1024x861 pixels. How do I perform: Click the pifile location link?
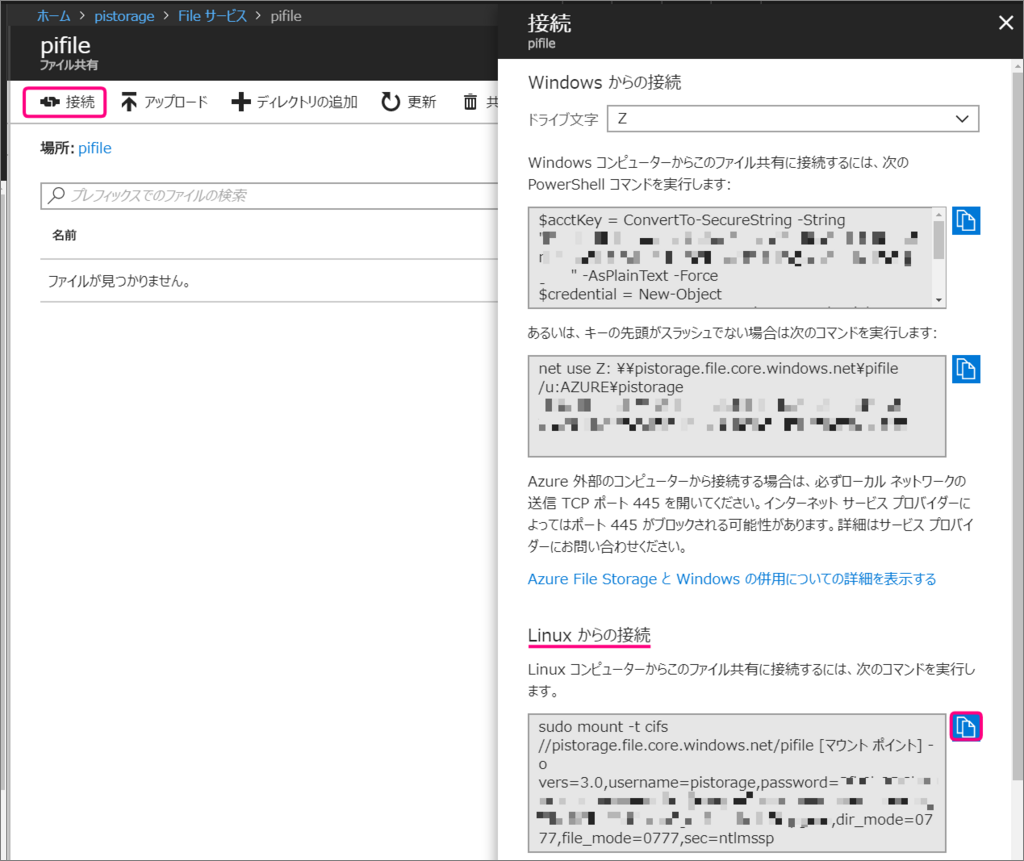tap(95, 148)
